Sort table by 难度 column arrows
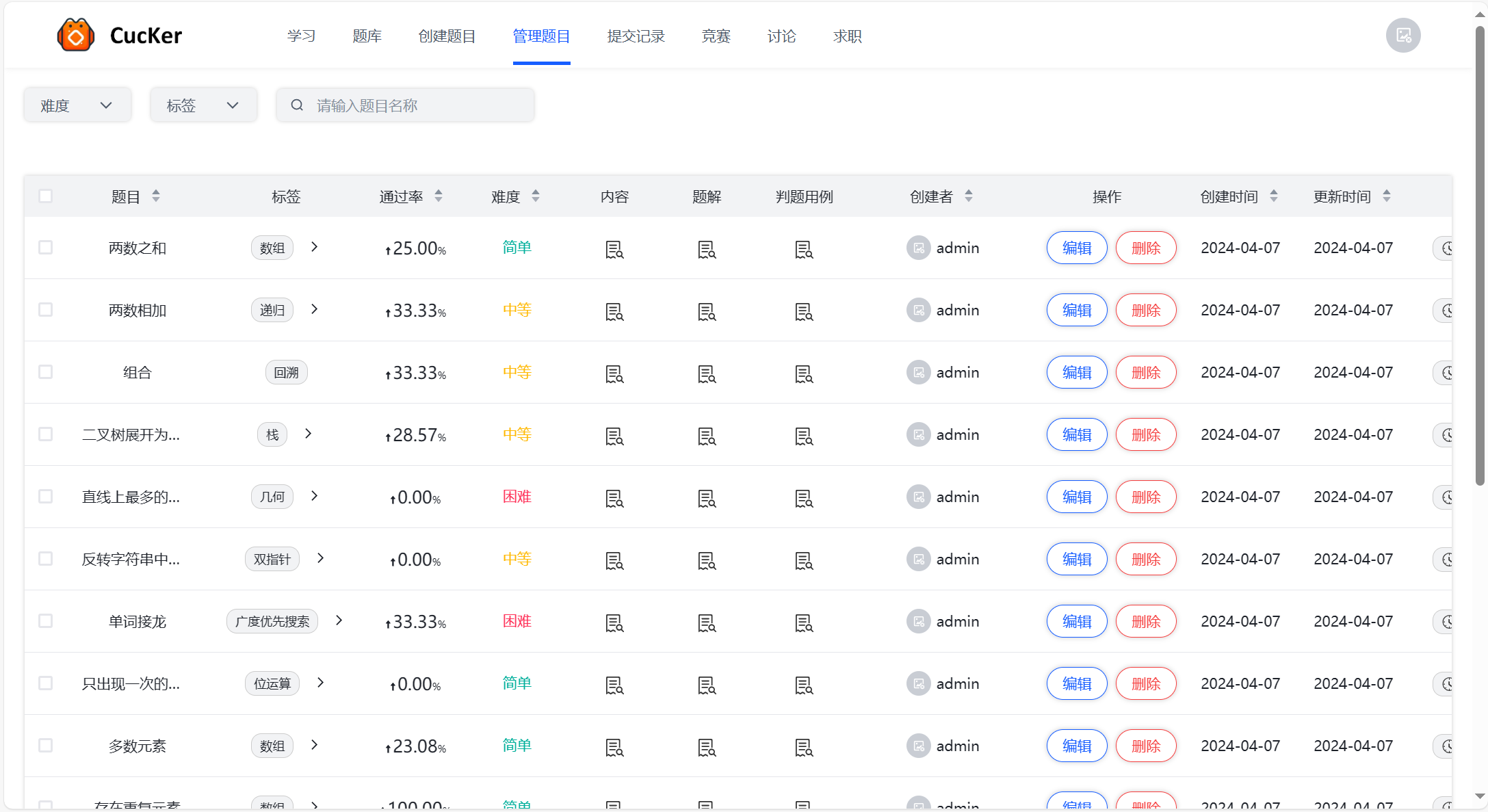Viewport: 1488px width, 812px height. (x=536, y=196)
